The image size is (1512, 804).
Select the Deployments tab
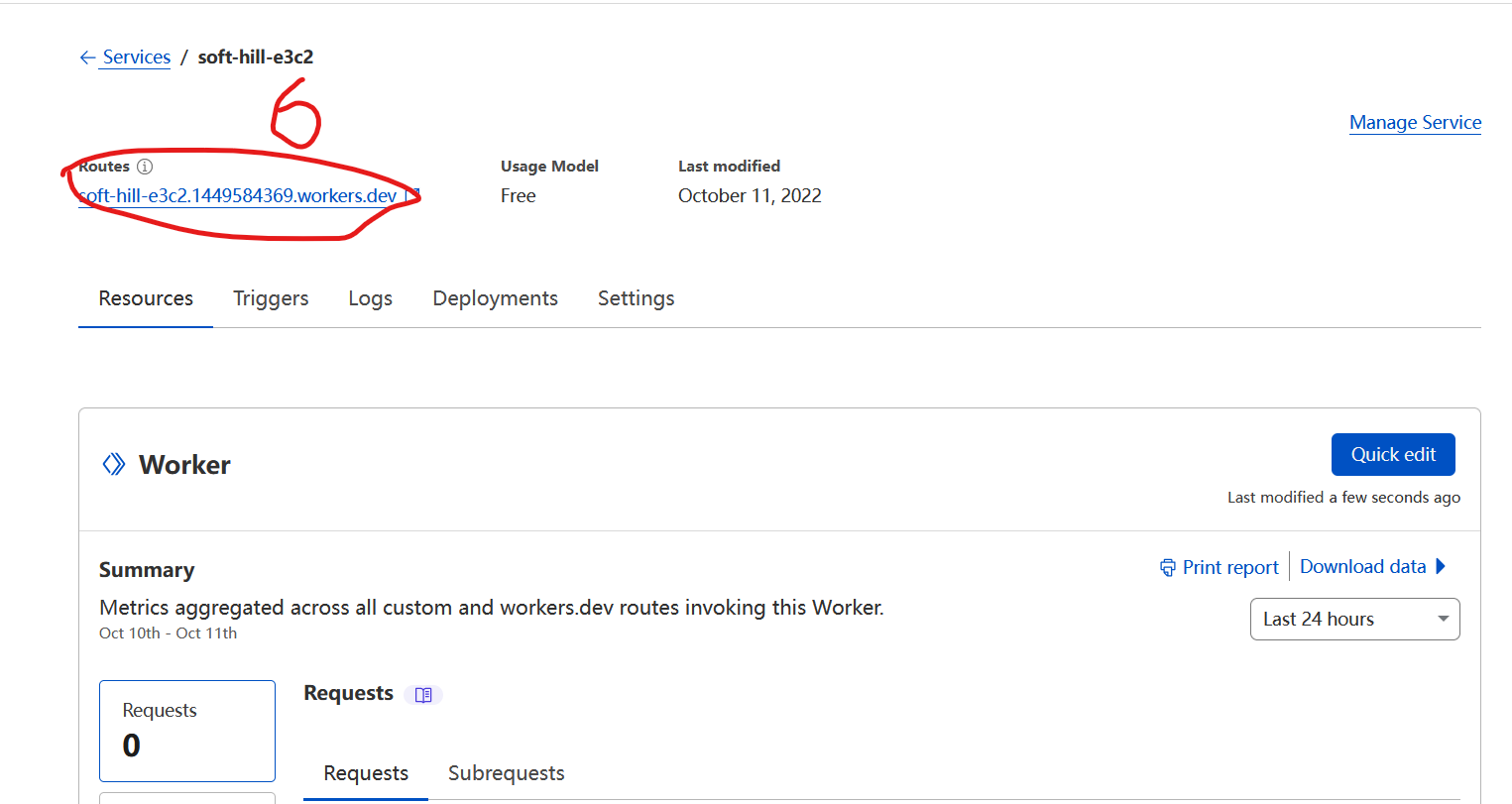click(x=495, y=298)
